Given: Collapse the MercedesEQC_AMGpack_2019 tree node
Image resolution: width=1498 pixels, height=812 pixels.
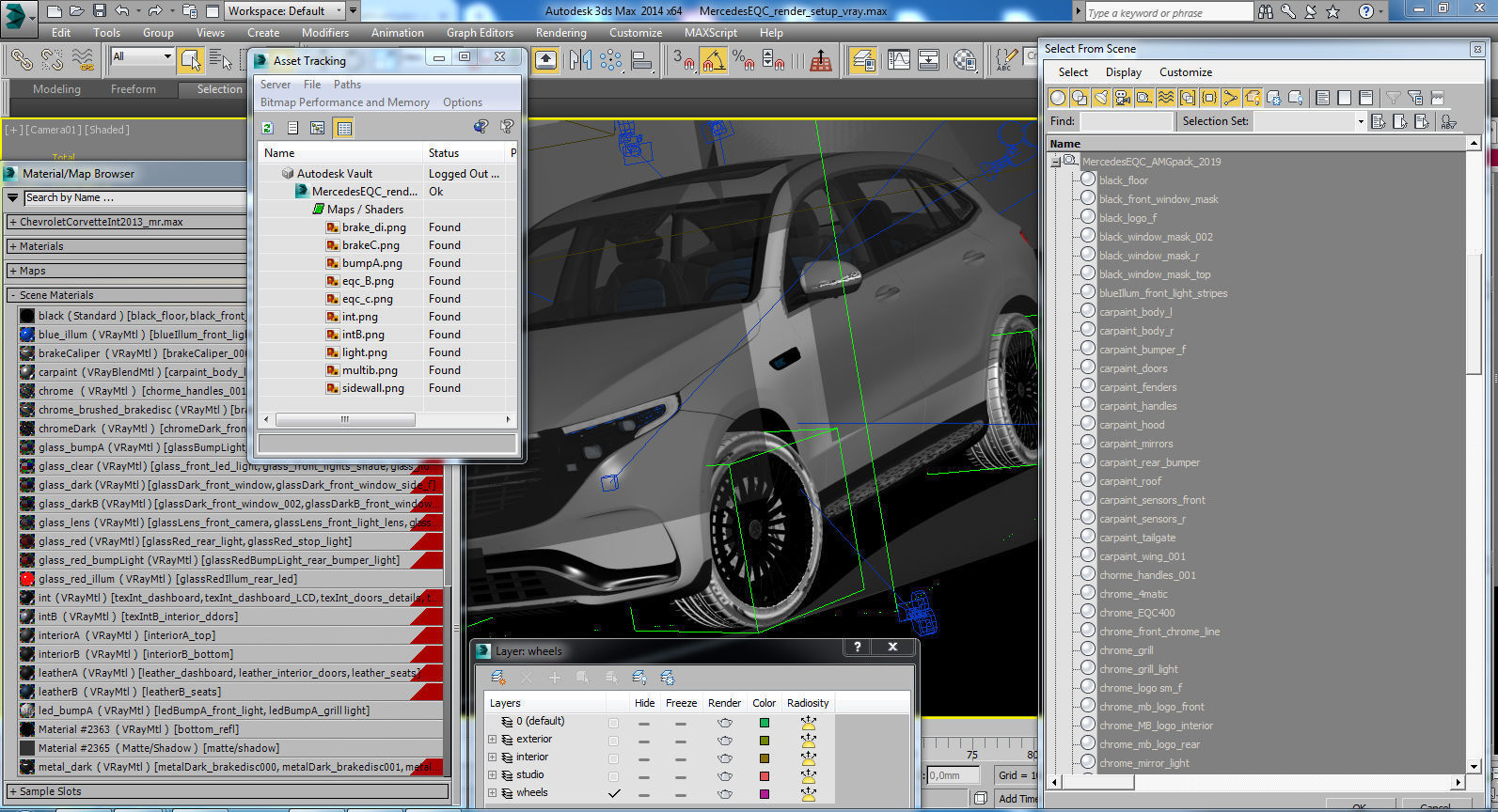Looking at the screenshot, I should click(x=1056, y=162).
